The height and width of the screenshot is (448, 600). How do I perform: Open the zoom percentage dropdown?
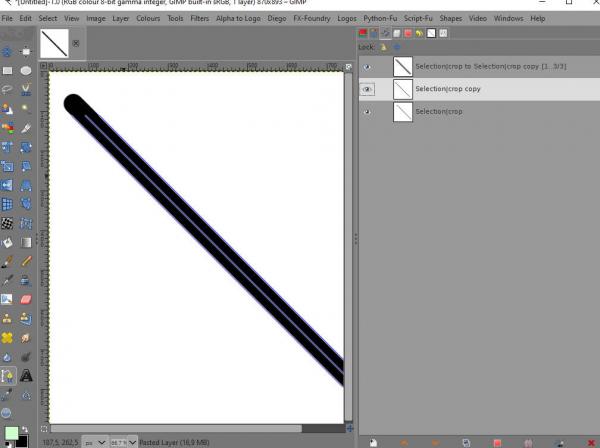coord(132,442)
